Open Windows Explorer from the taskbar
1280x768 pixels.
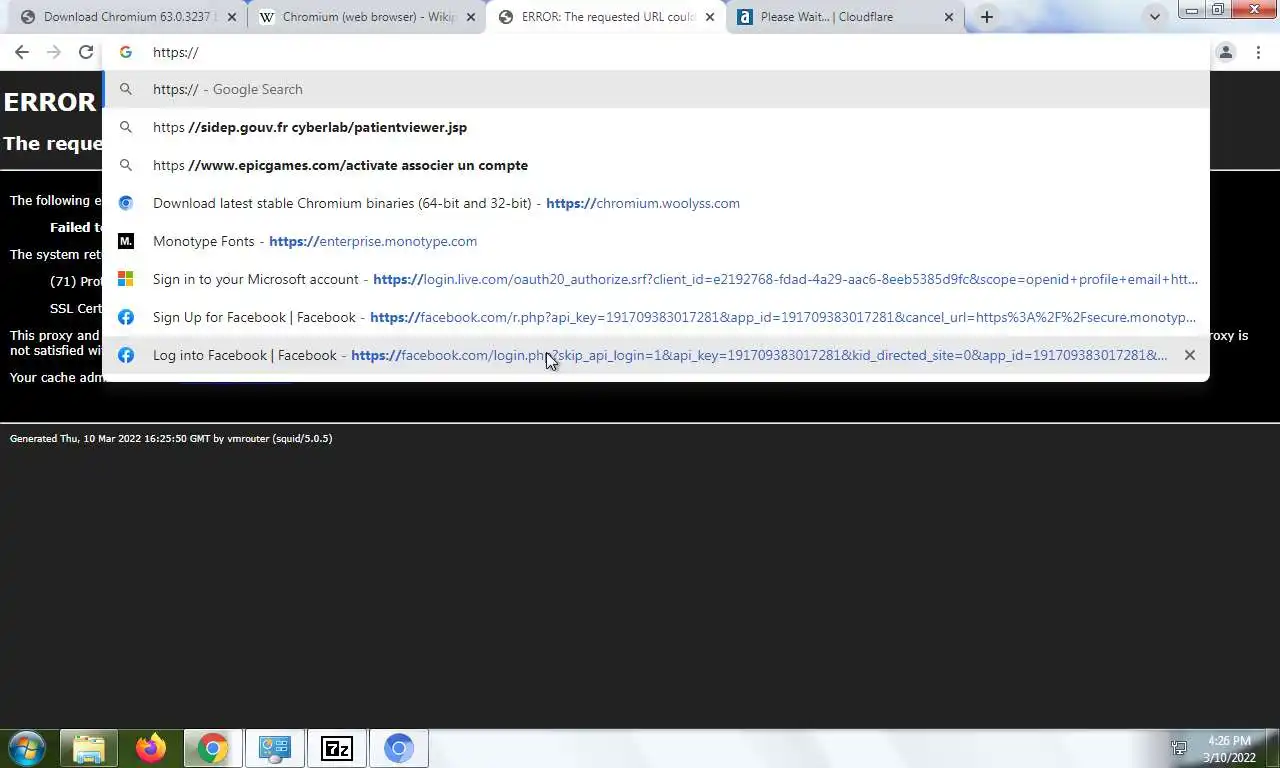(89, 748)
